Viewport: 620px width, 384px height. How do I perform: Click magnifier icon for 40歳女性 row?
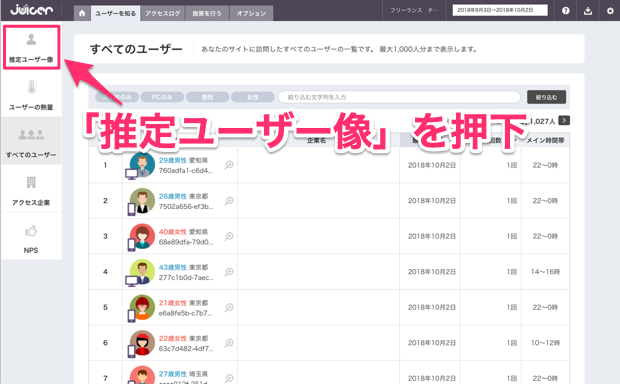coord(229,236)
